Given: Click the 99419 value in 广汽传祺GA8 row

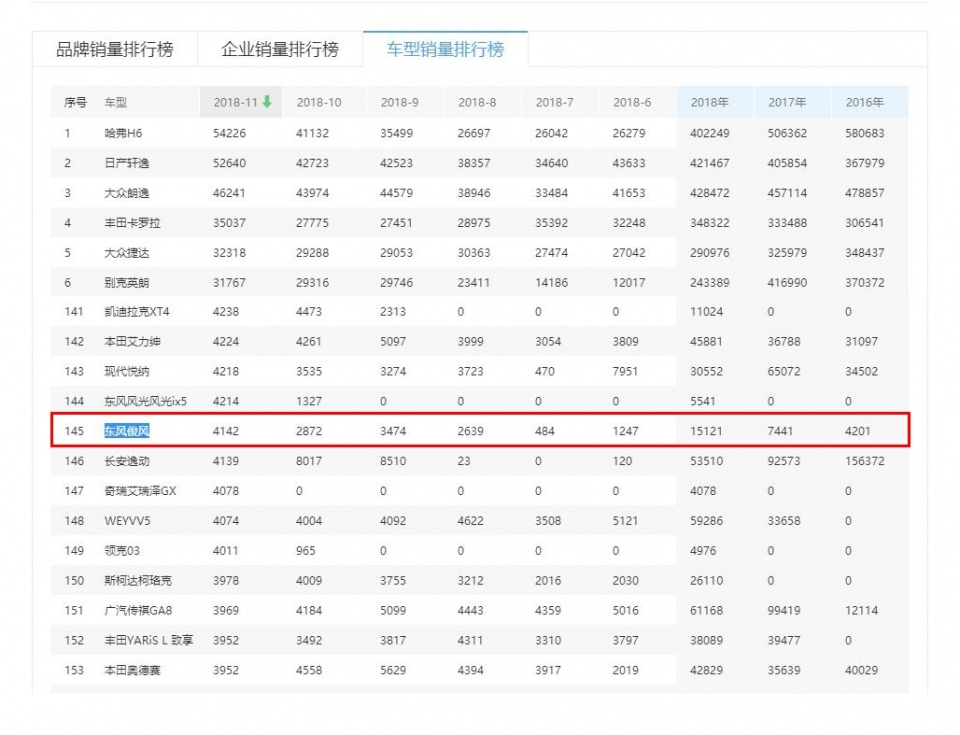Looking at the screenshot, I should (784, 610).
